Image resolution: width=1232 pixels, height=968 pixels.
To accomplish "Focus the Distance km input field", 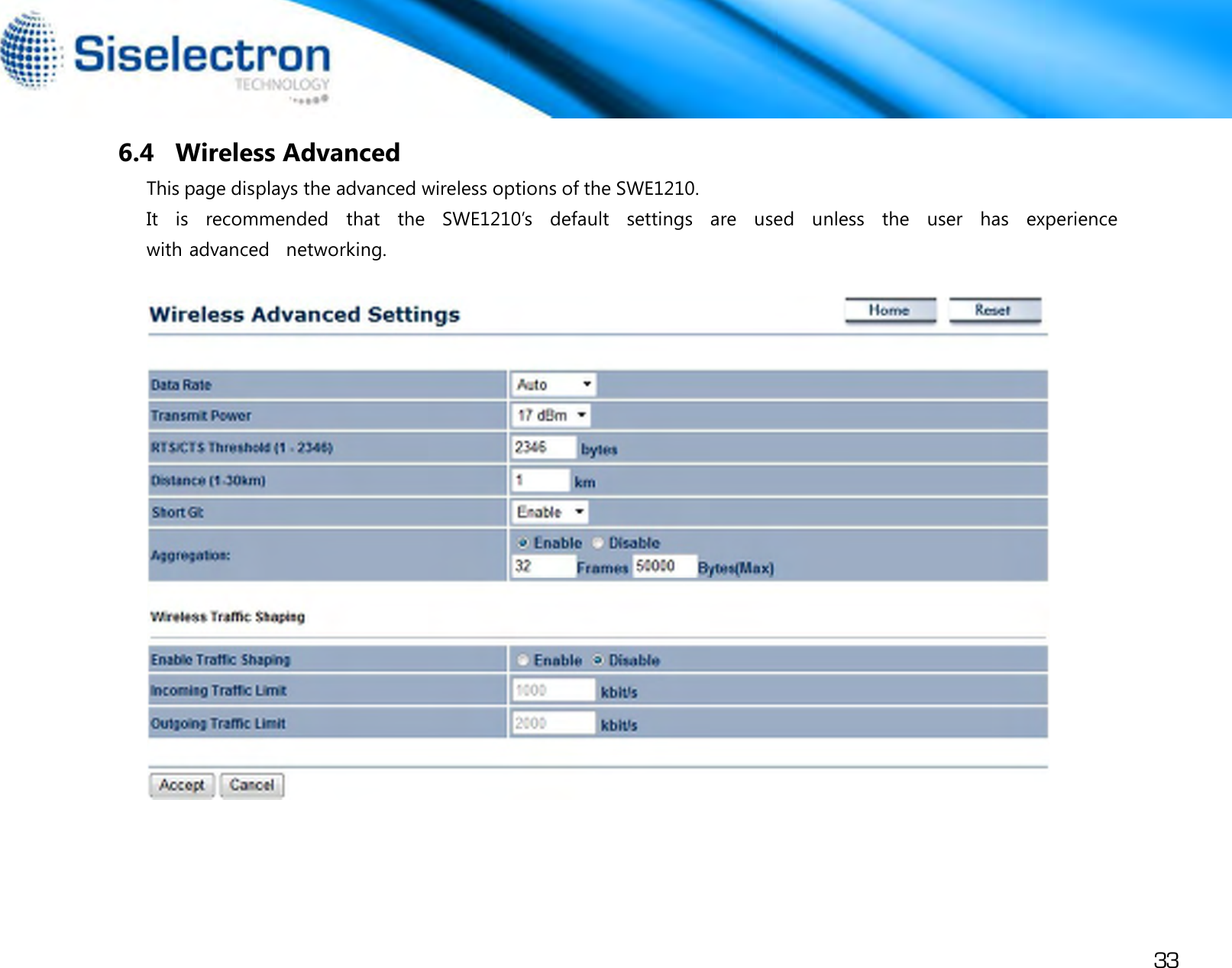I will pos(541,481).
